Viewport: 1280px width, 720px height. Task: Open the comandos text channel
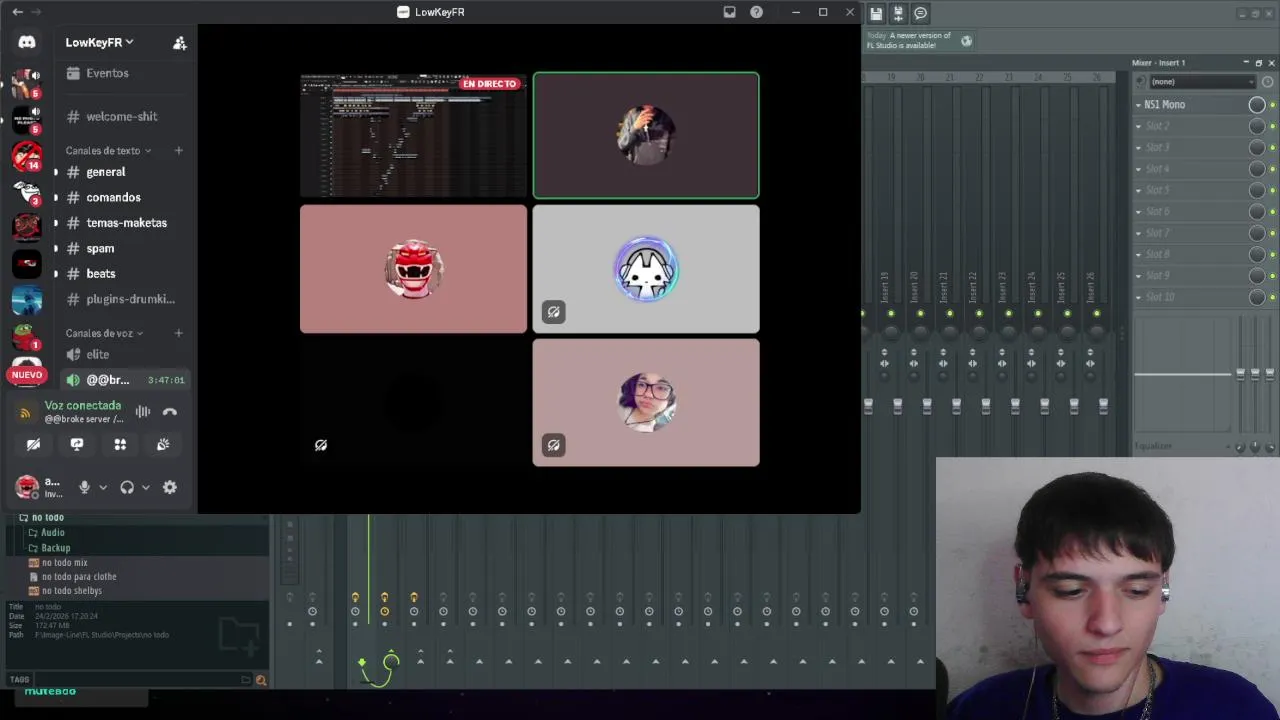point(113,197)
